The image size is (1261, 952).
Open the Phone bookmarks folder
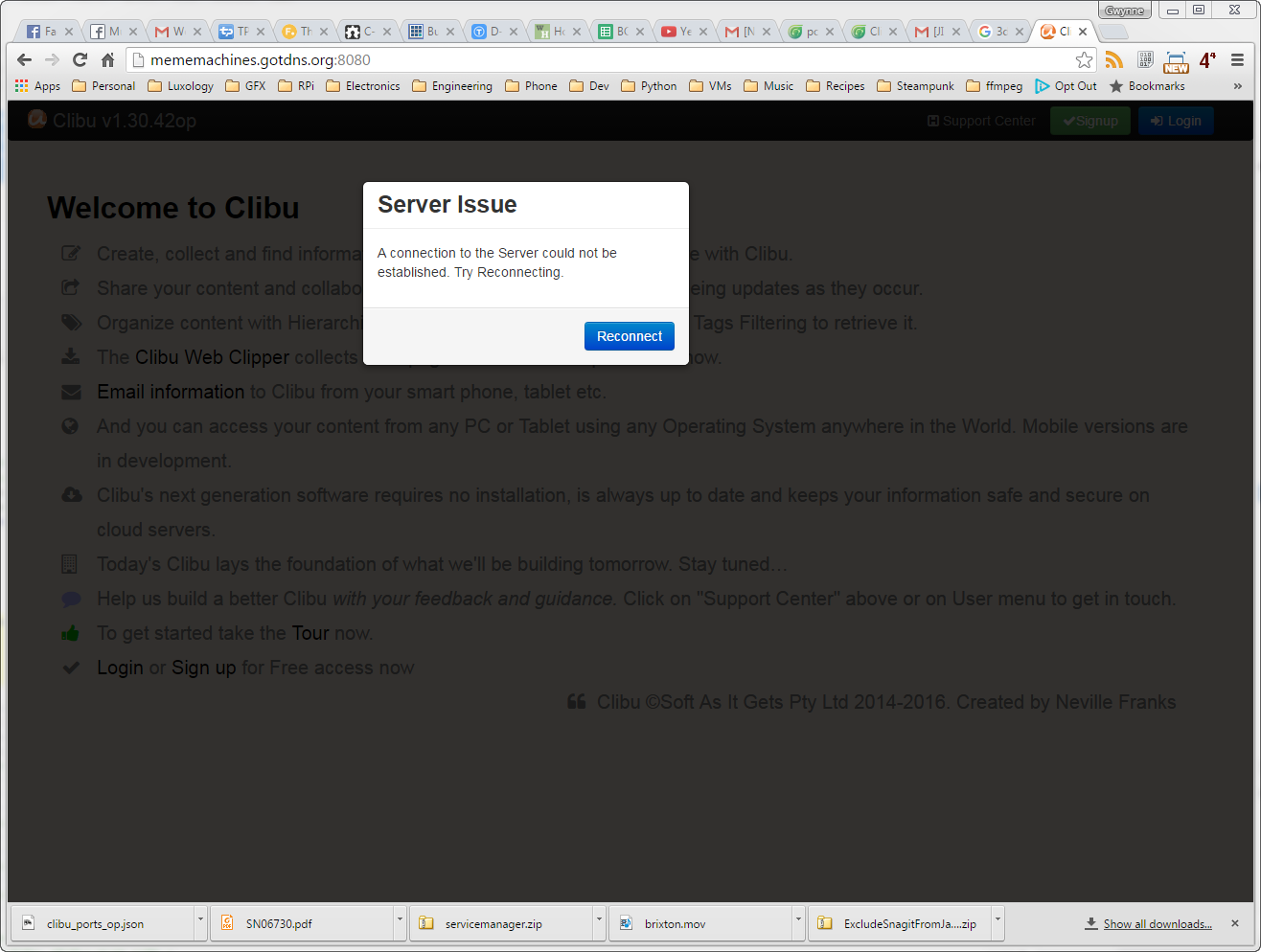(531, 86)
